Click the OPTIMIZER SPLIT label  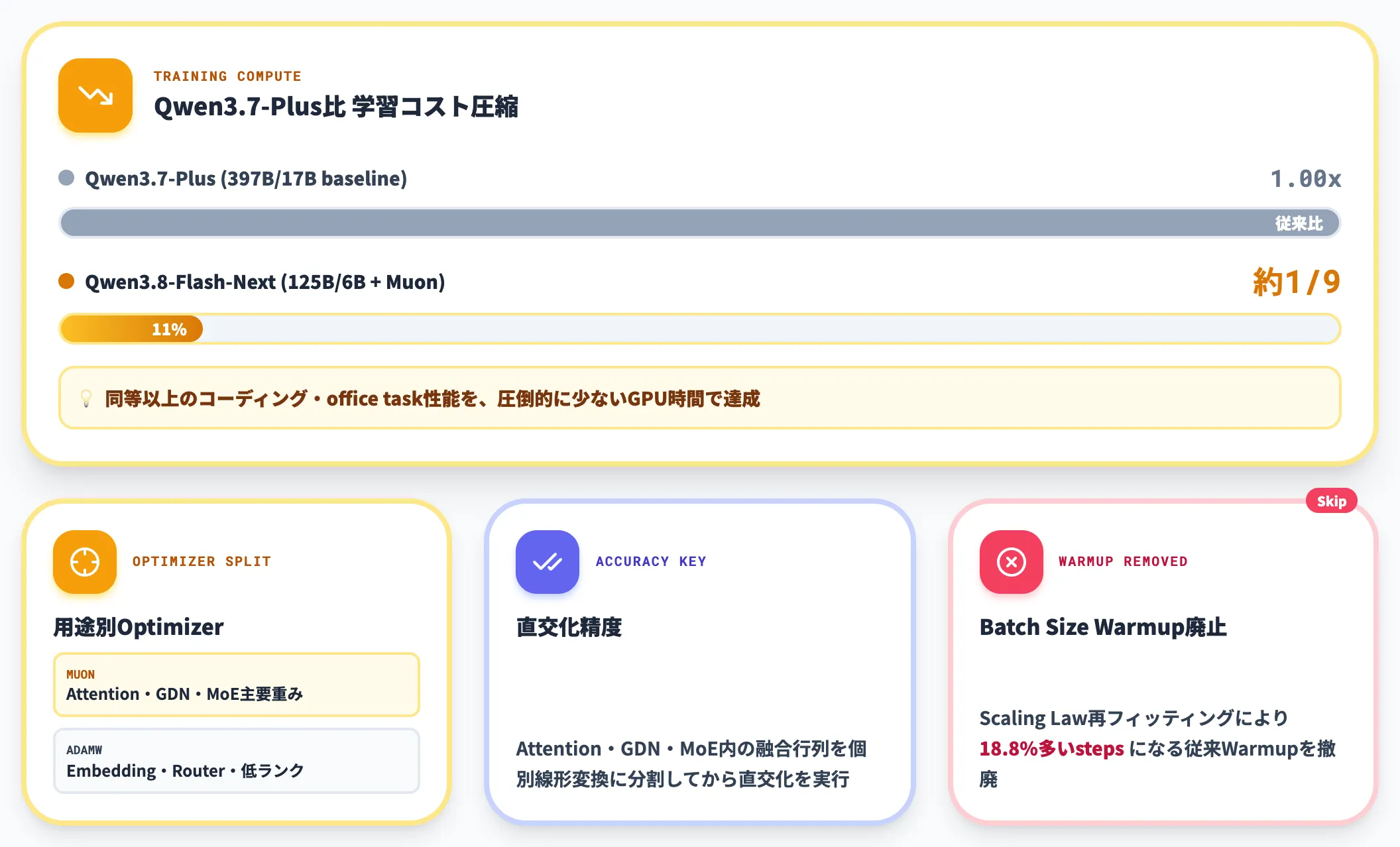(x=202, y=561)
